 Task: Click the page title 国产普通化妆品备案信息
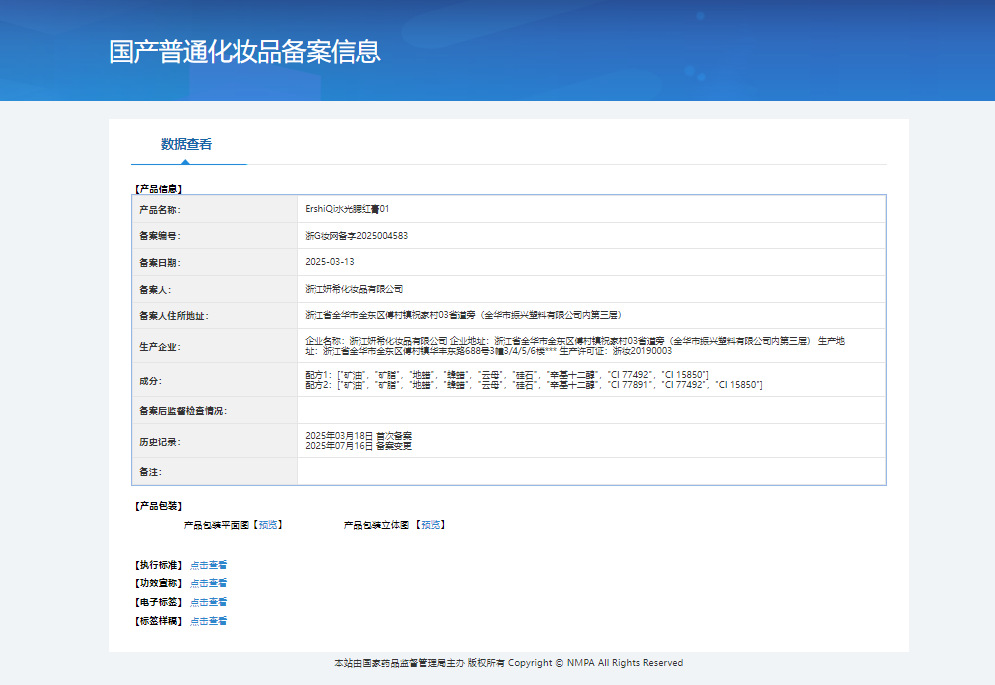click(244, 51)
